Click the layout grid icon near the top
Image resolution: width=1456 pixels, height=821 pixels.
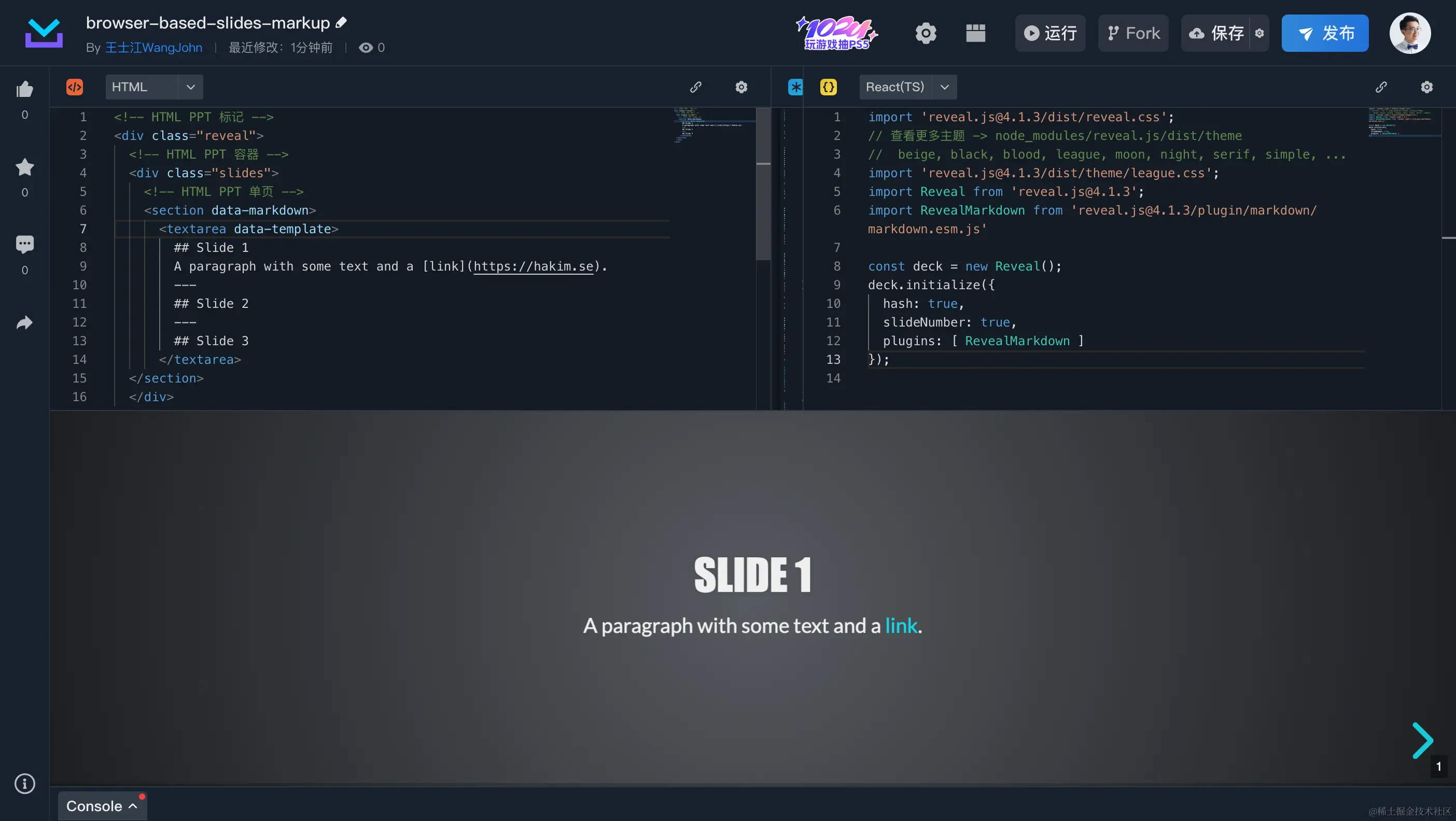point(975,33)
